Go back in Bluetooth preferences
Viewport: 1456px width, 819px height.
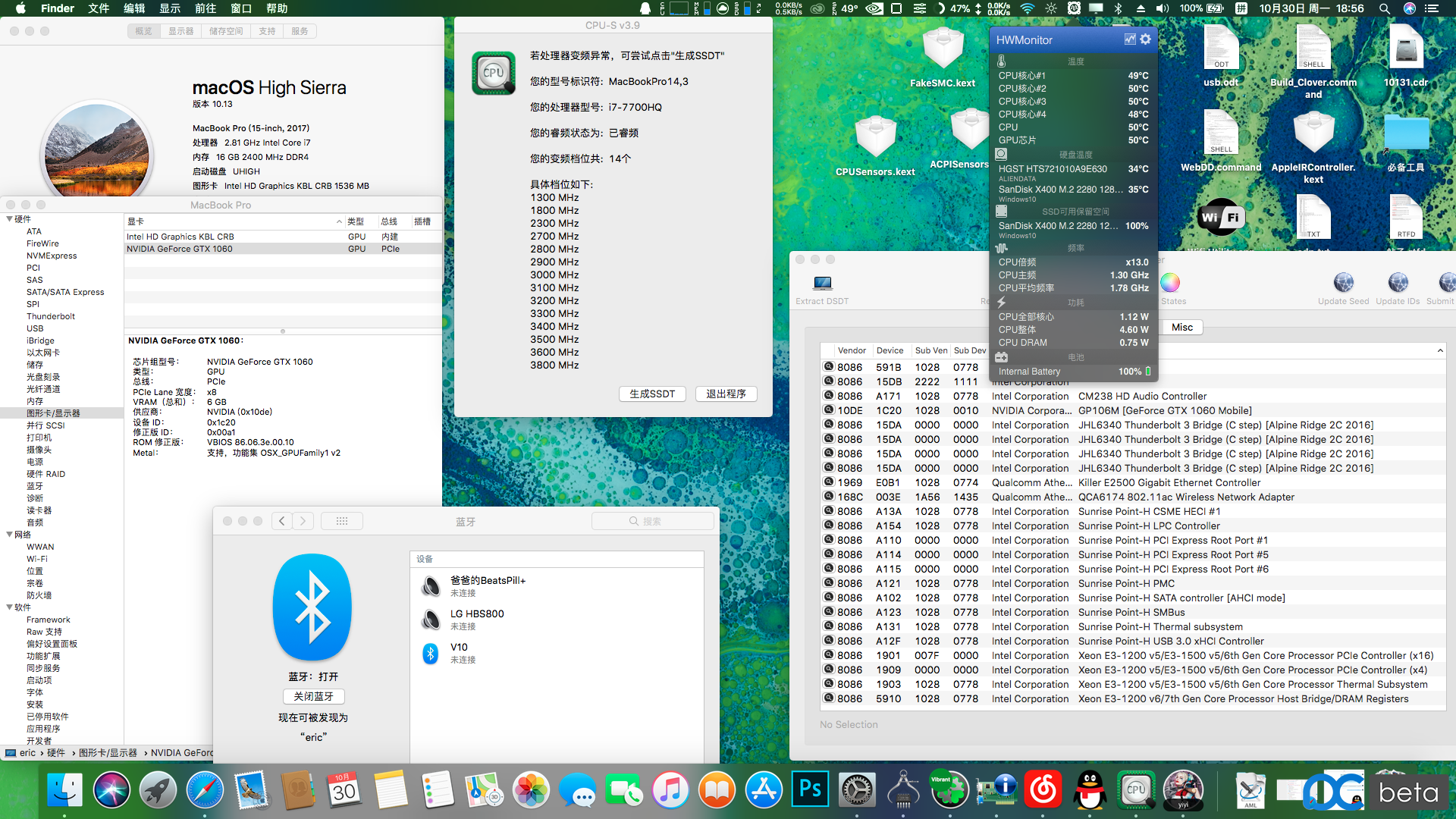click(282, 521)
